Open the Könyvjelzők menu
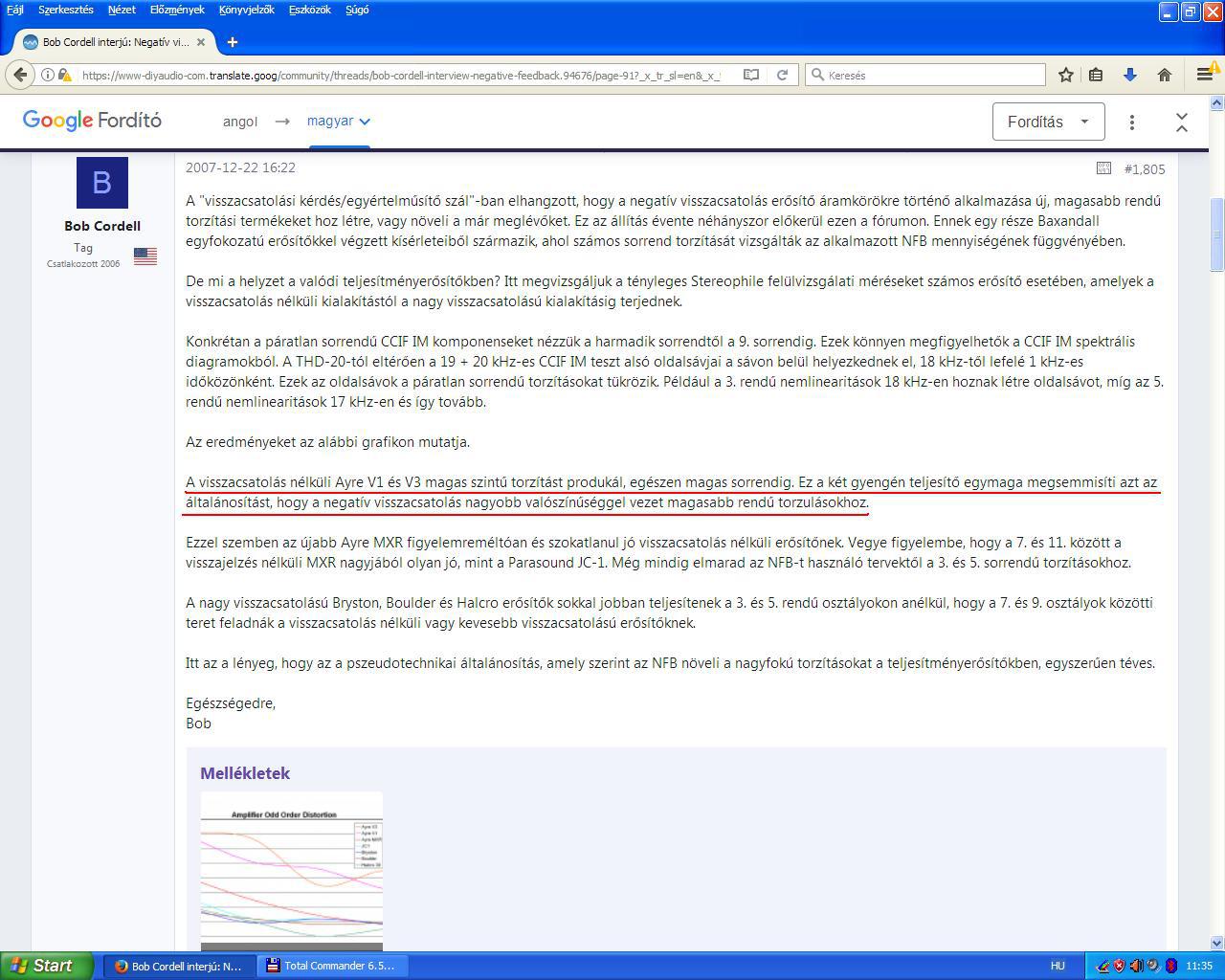 (x=246, y=10)
